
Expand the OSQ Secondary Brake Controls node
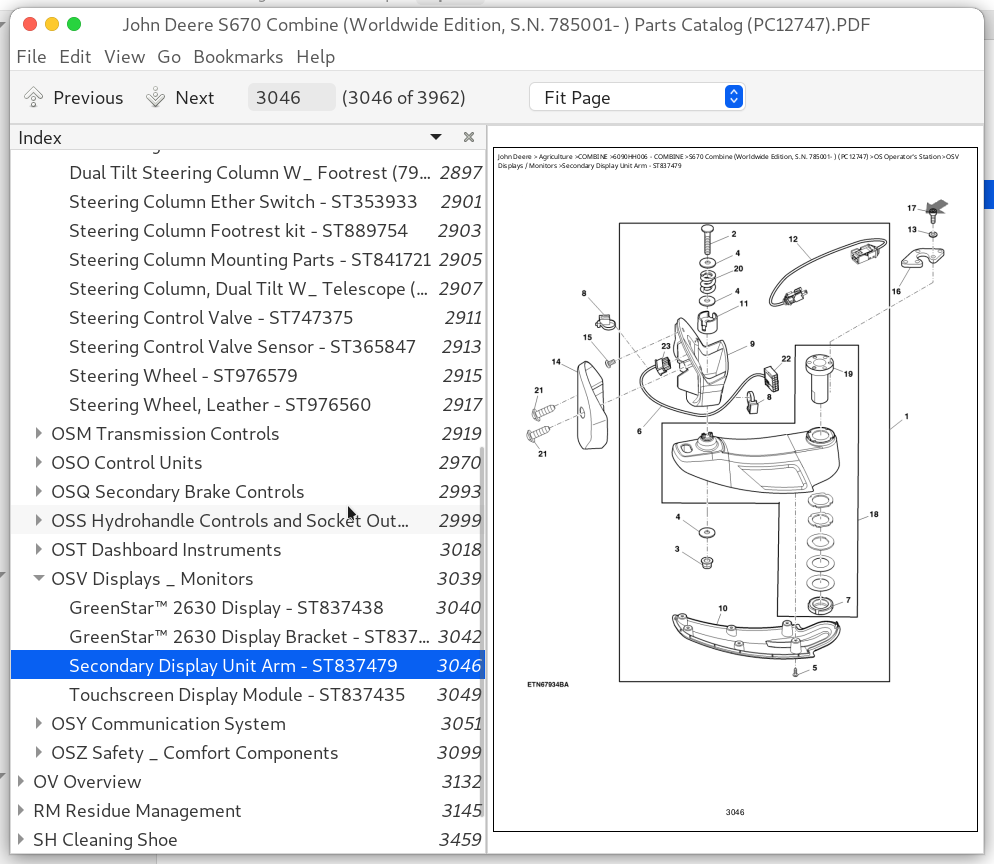pyautogui.click(x=39, y=492)
